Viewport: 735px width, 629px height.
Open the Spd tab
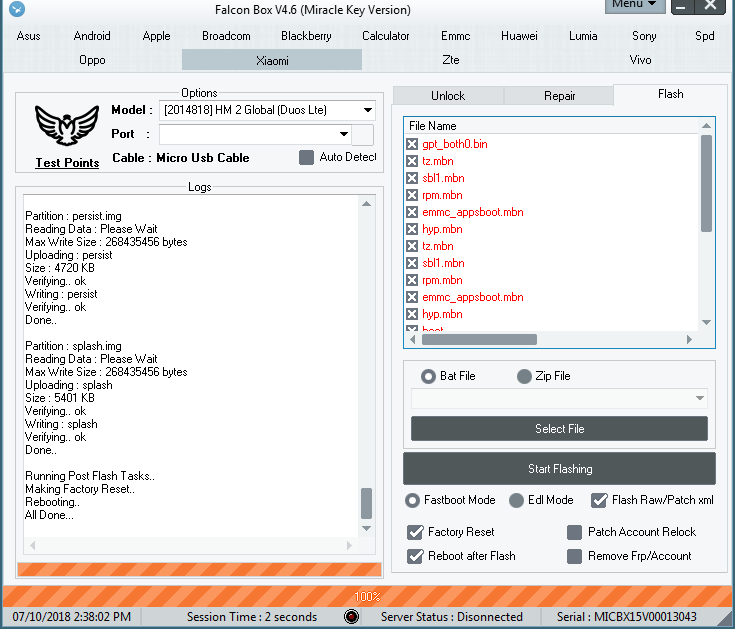pos(705,36)
